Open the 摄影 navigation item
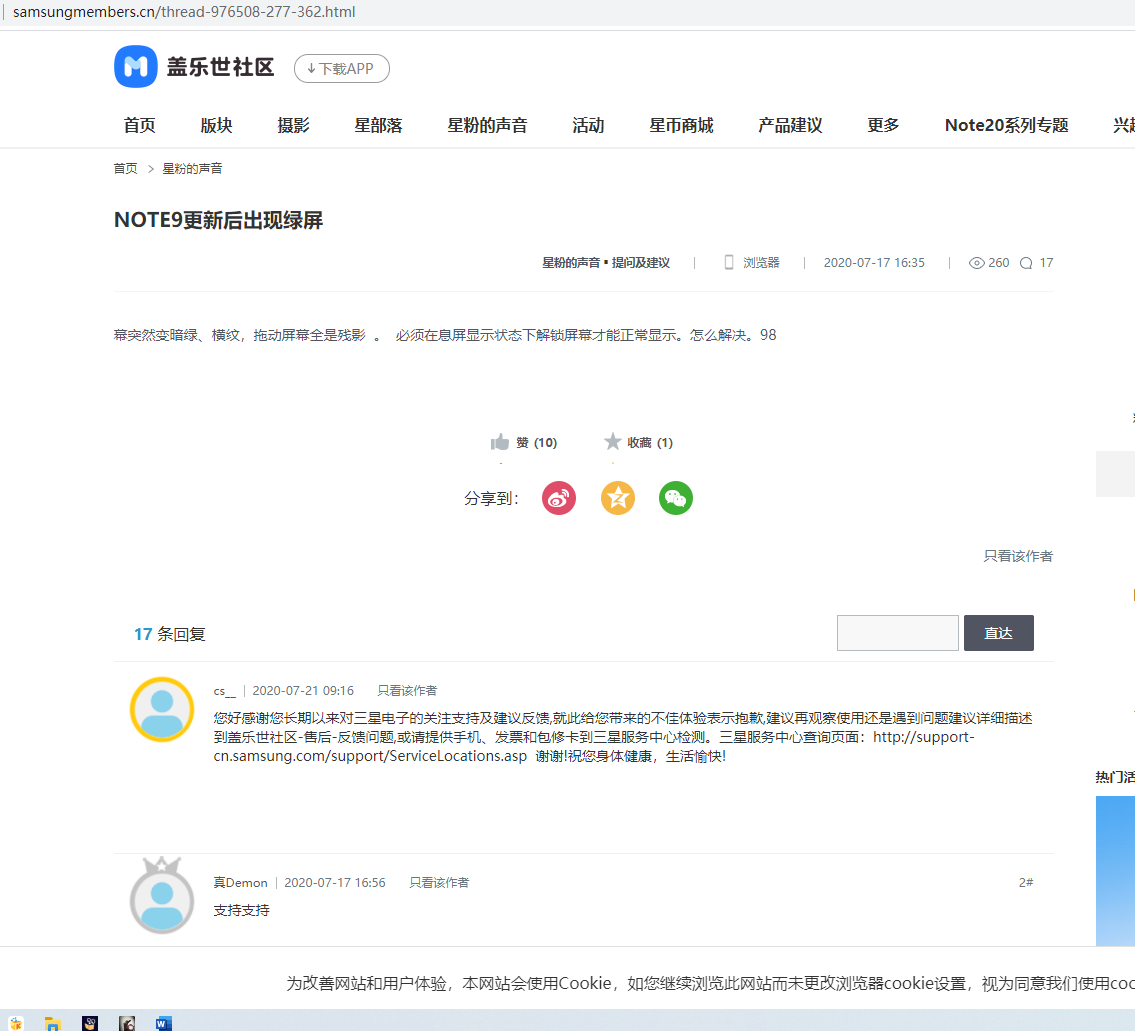 293,125
